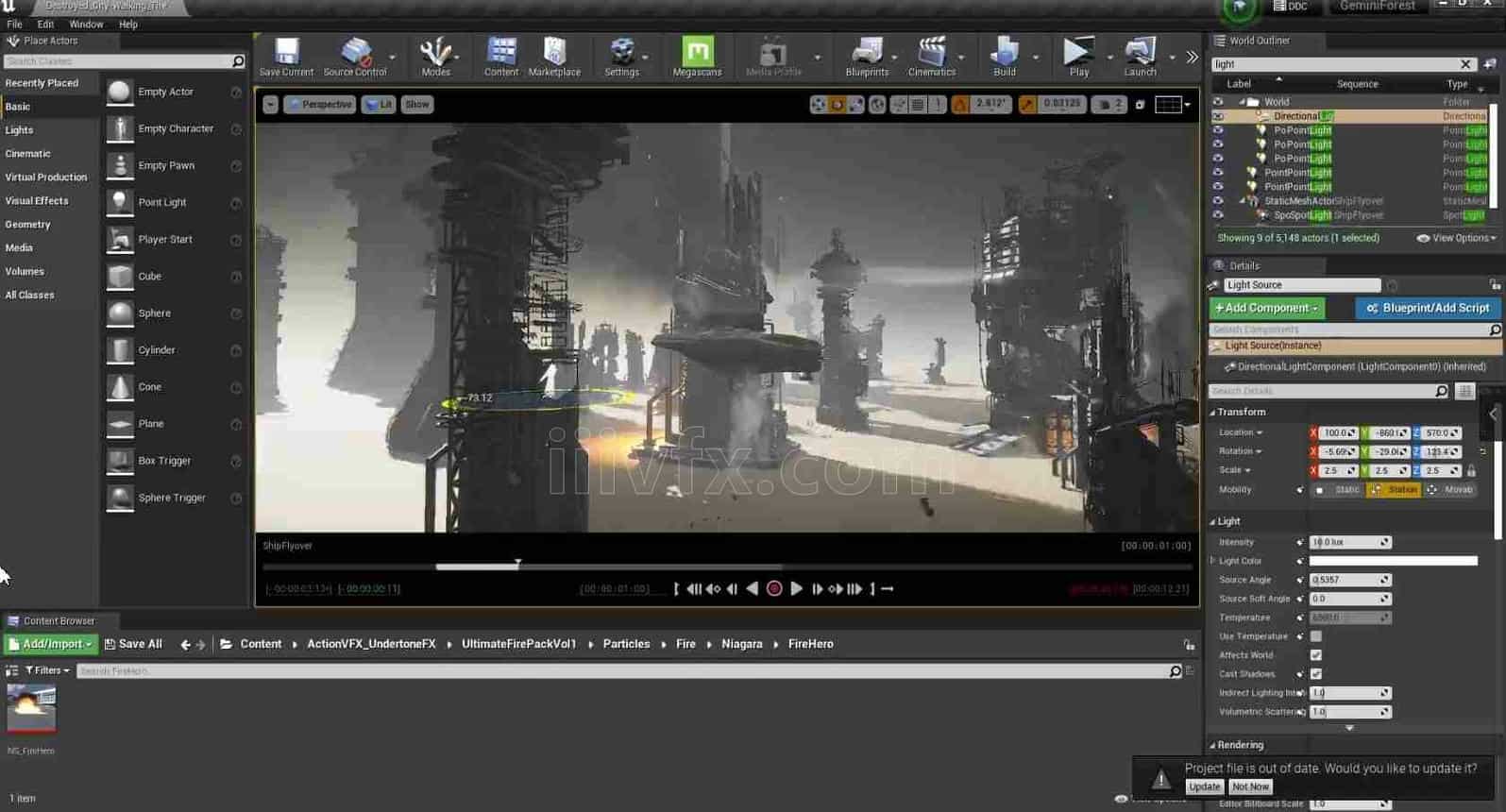Open Source Control from the toolbar
The image size is (1506, 812).
[x=355, y=57]
